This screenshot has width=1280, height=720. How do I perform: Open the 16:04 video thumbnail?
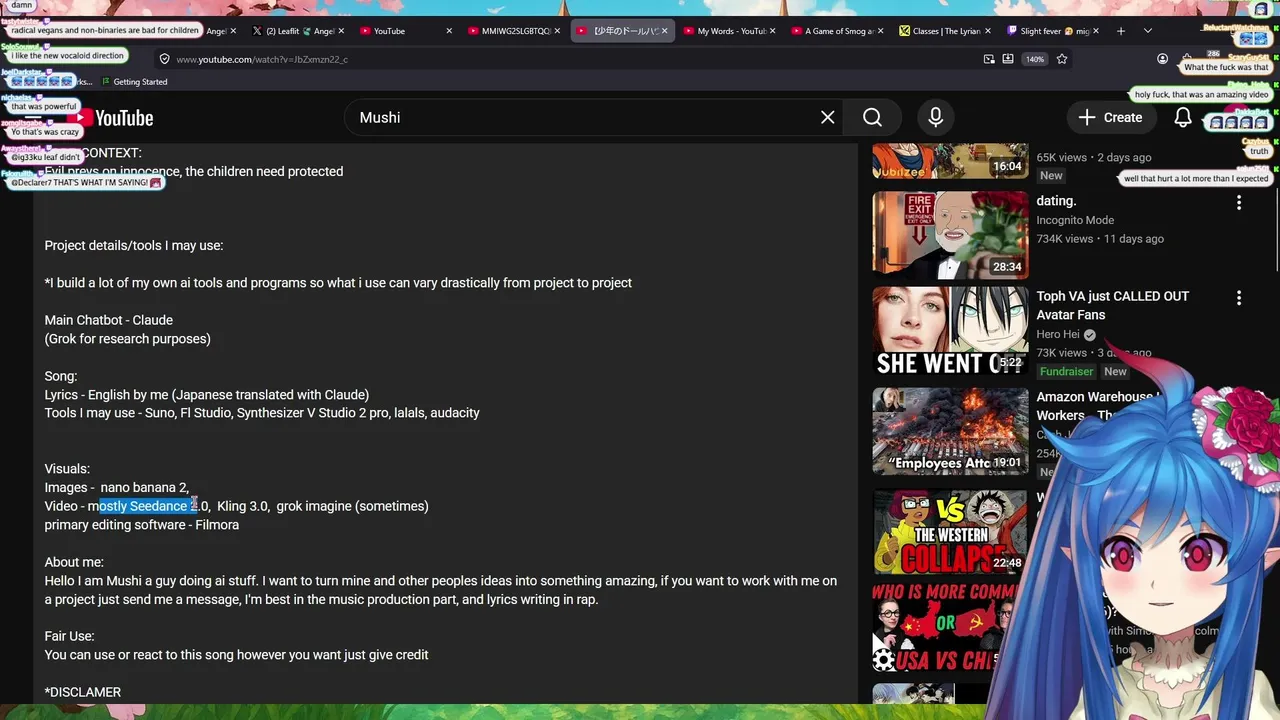(950, 162)
